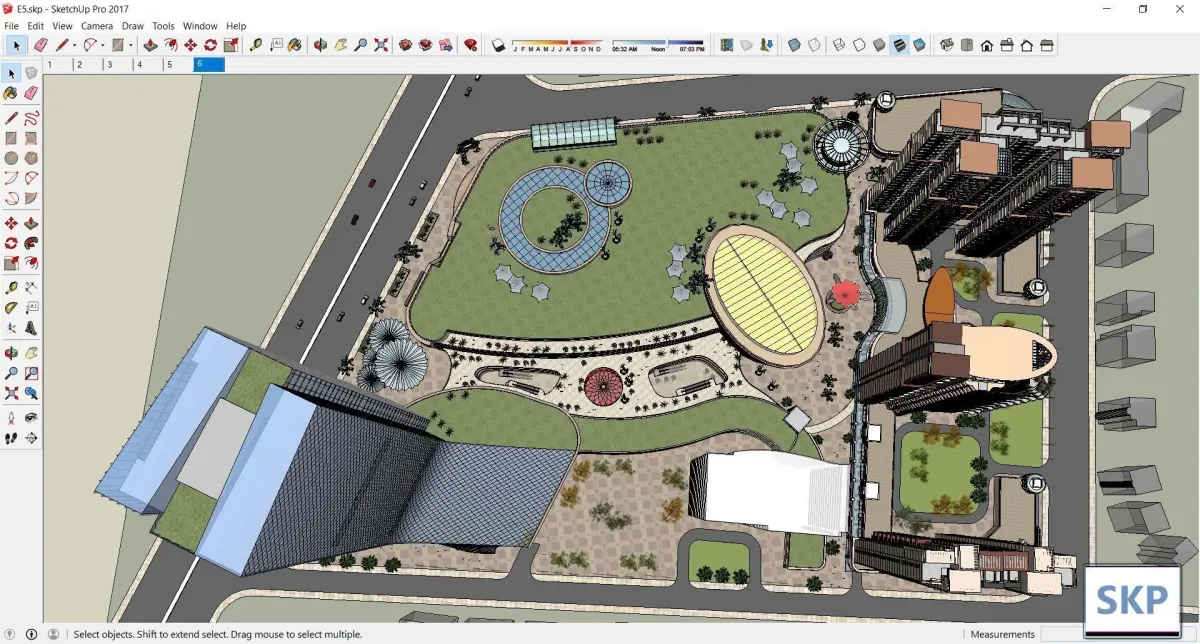Choose the Move tool in top toolbar
Viewport: 1200px width, 644px height.
190,45
